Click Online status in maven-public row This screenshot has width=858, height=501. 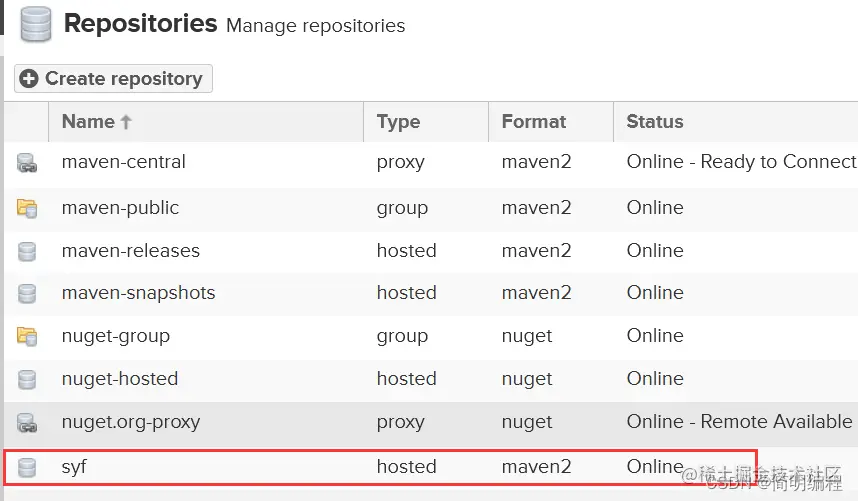[x=655, y=208]
